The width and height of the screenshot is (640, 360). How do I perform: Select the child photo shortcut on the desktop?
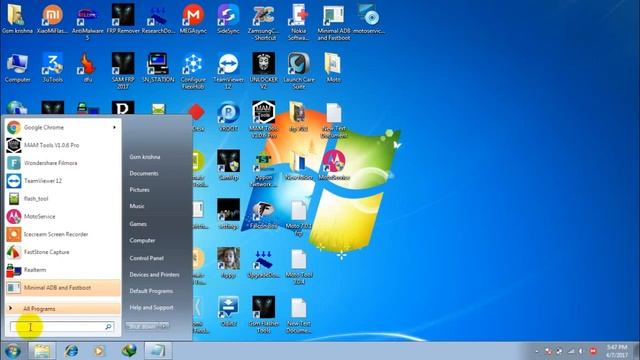228,263
